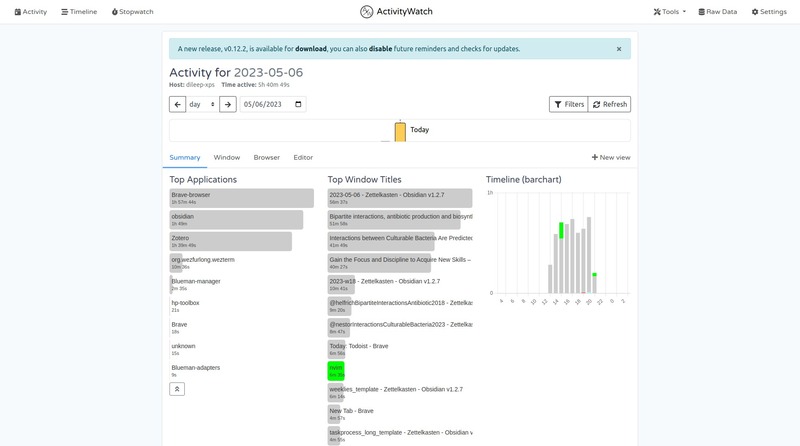The image size is (800, 446).
Task: Select obsidian application bar
Action: pyautogui.click(x=236, y=220)
